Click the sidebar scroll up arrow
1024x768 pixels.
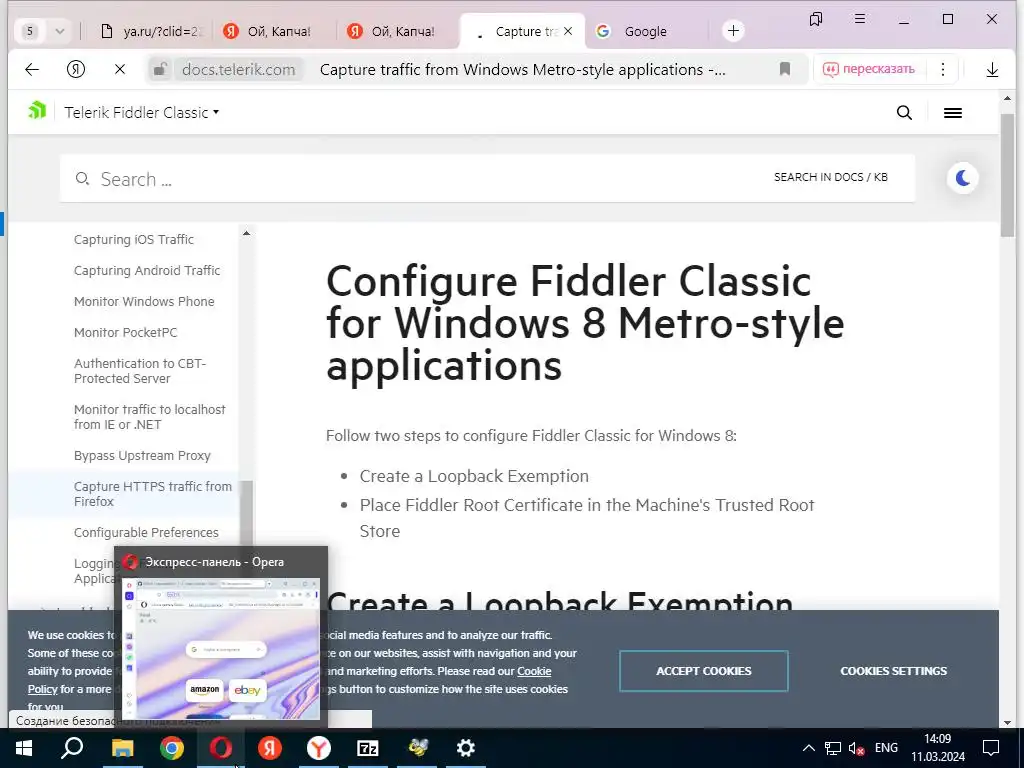(246, 233)
